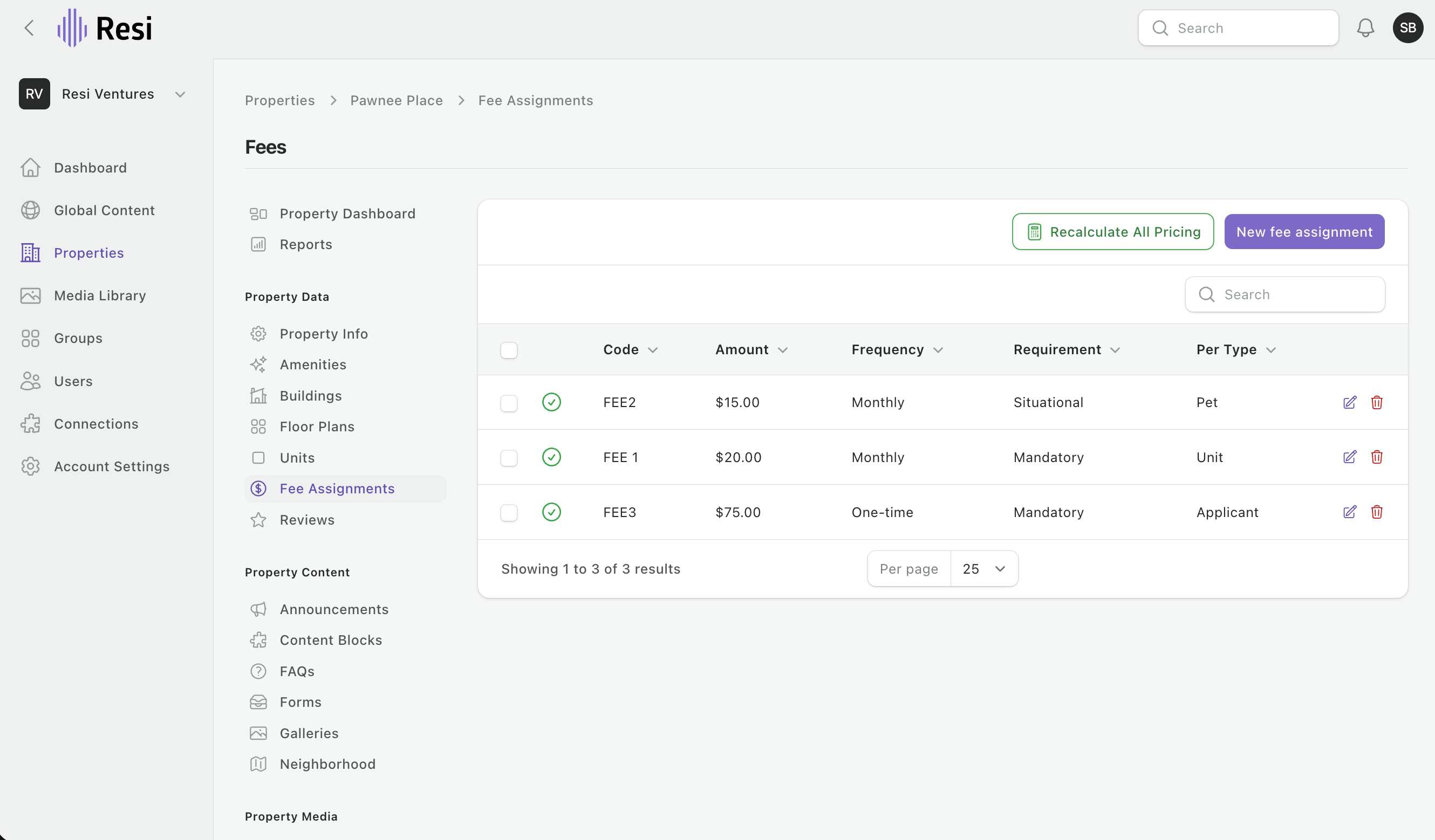The height and width of the screenshot is (840, 1435).
Task: Click the green status check for FEE2
Action: pyautogui.click(x=551, y=402)
